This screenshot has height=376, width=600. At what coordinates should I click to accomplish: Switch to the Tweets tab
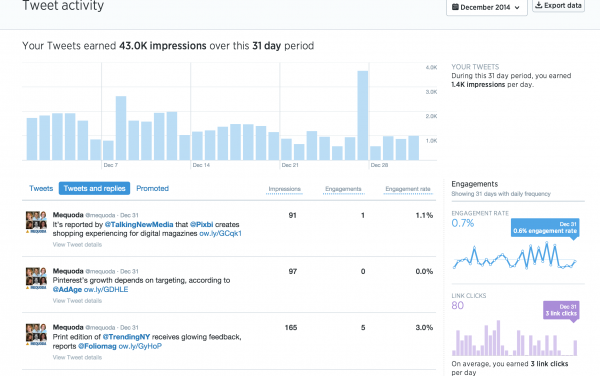pyautogui.click(x=41, y=188)
